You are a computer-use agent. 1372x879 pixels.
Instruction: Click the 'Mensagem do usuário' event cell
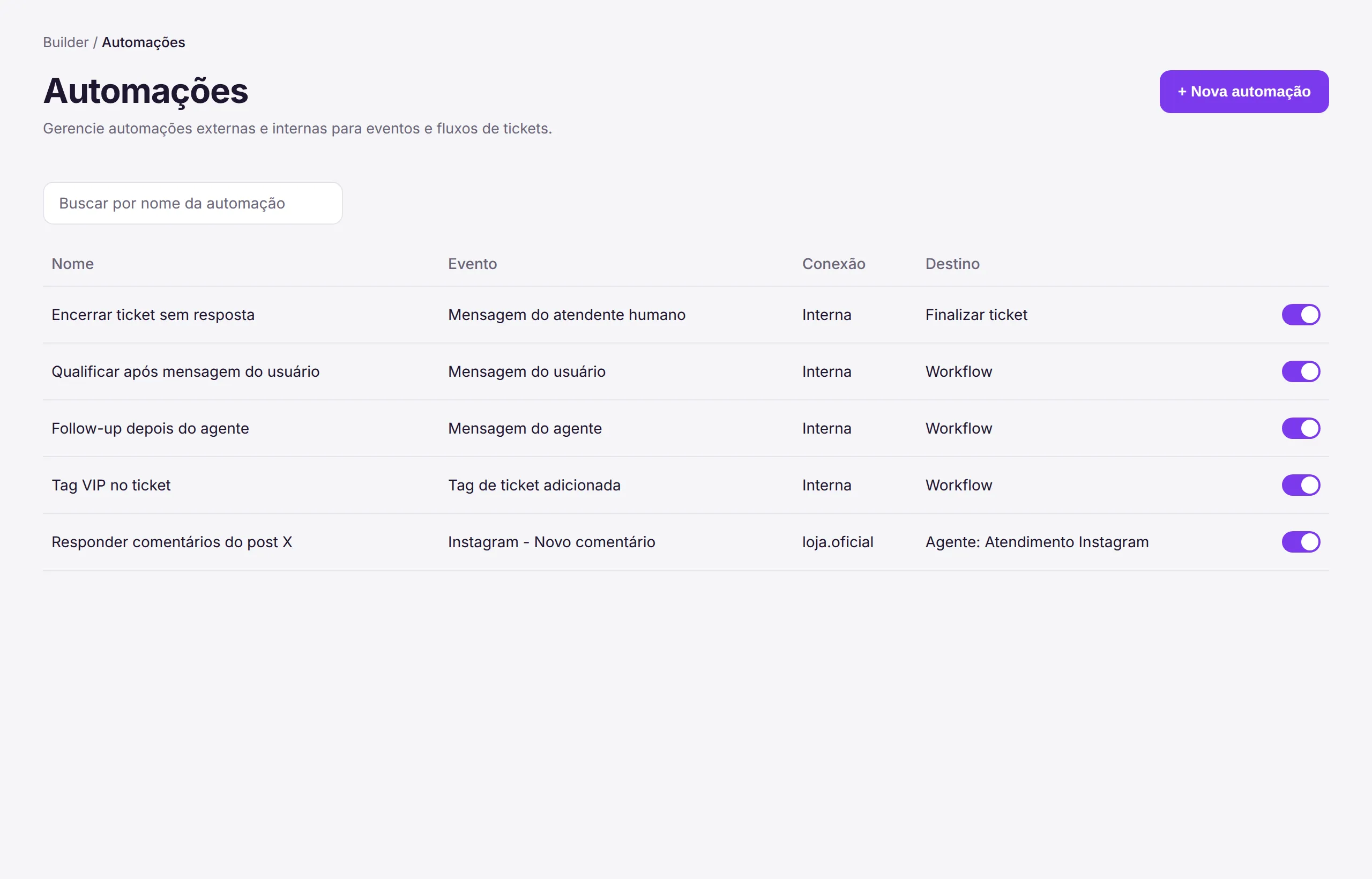coord(527,371)
